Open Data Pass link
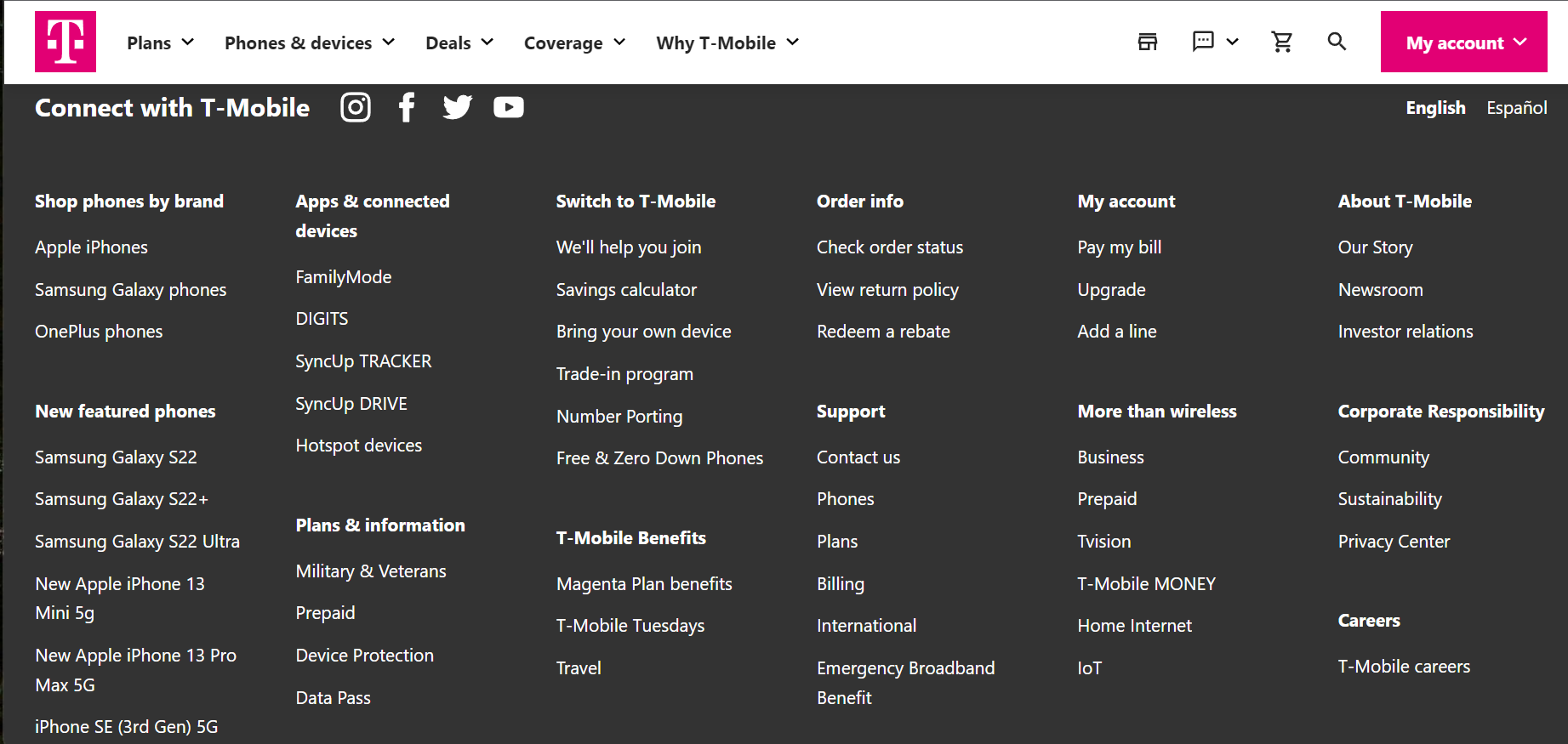This screenshot has height=744, width=1568. click(x=333, y=698)
